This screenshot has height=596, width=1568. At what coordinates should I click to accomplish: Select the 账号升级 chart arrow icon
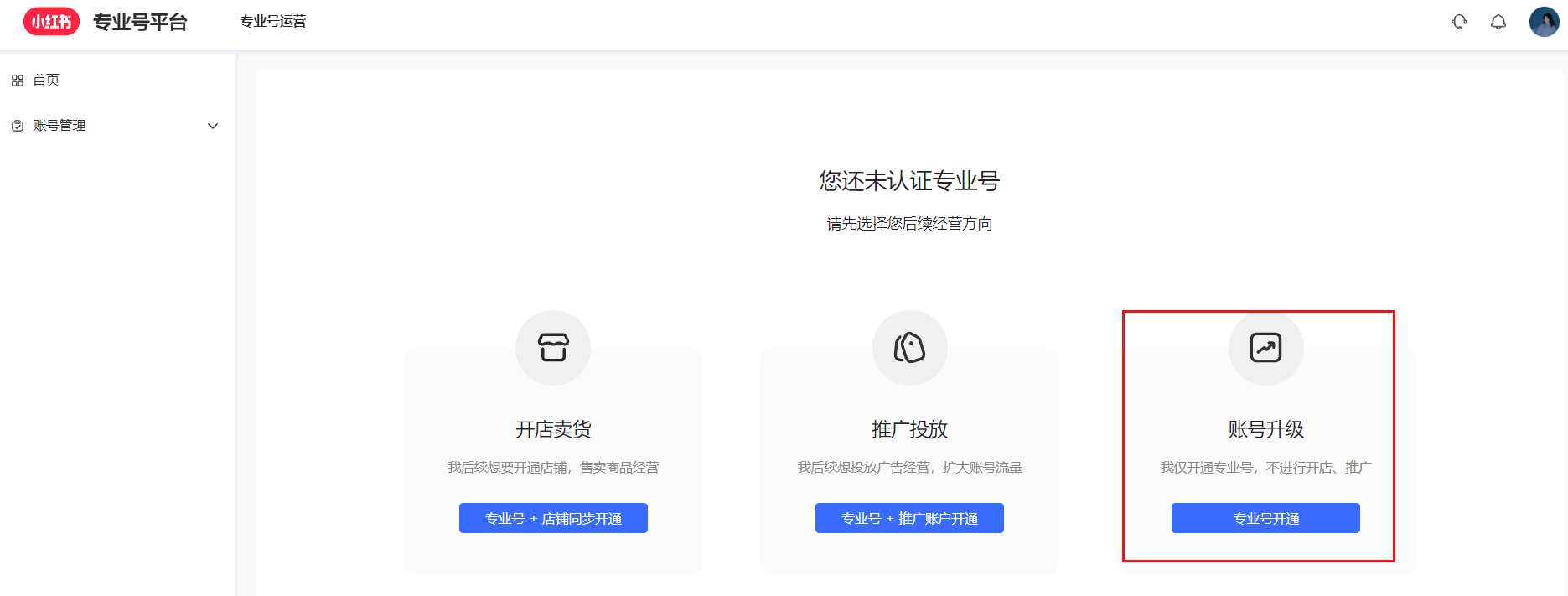click(1265, 347)
